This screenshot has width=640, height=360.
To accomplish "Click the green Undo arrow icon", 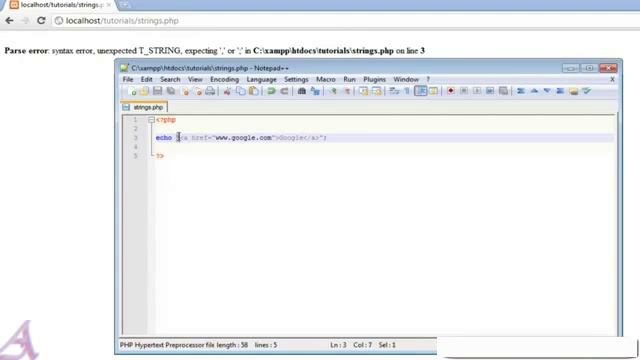I will click(271, 91).
